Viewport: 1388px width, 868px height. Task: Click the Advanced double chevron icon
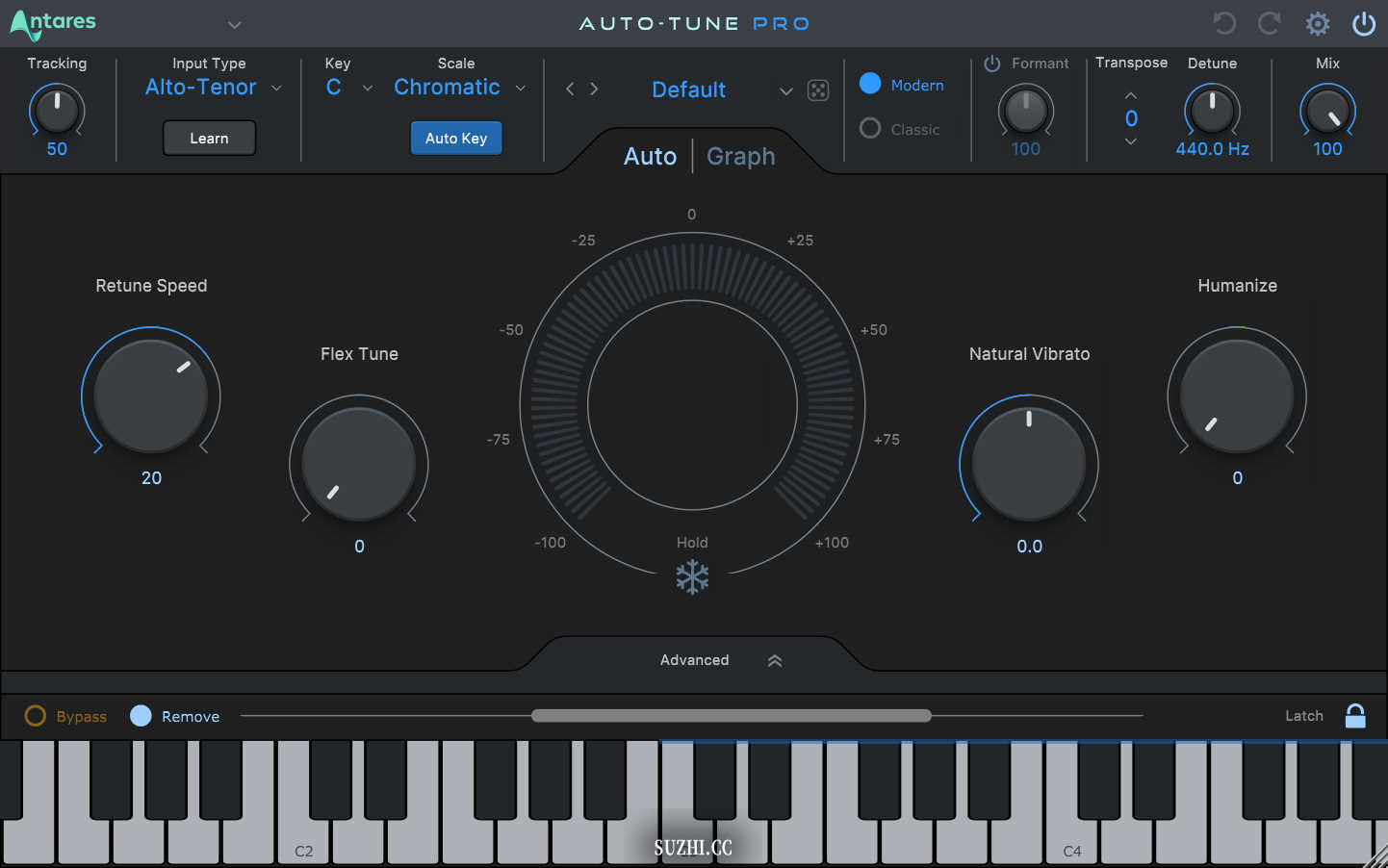(775, 661)
